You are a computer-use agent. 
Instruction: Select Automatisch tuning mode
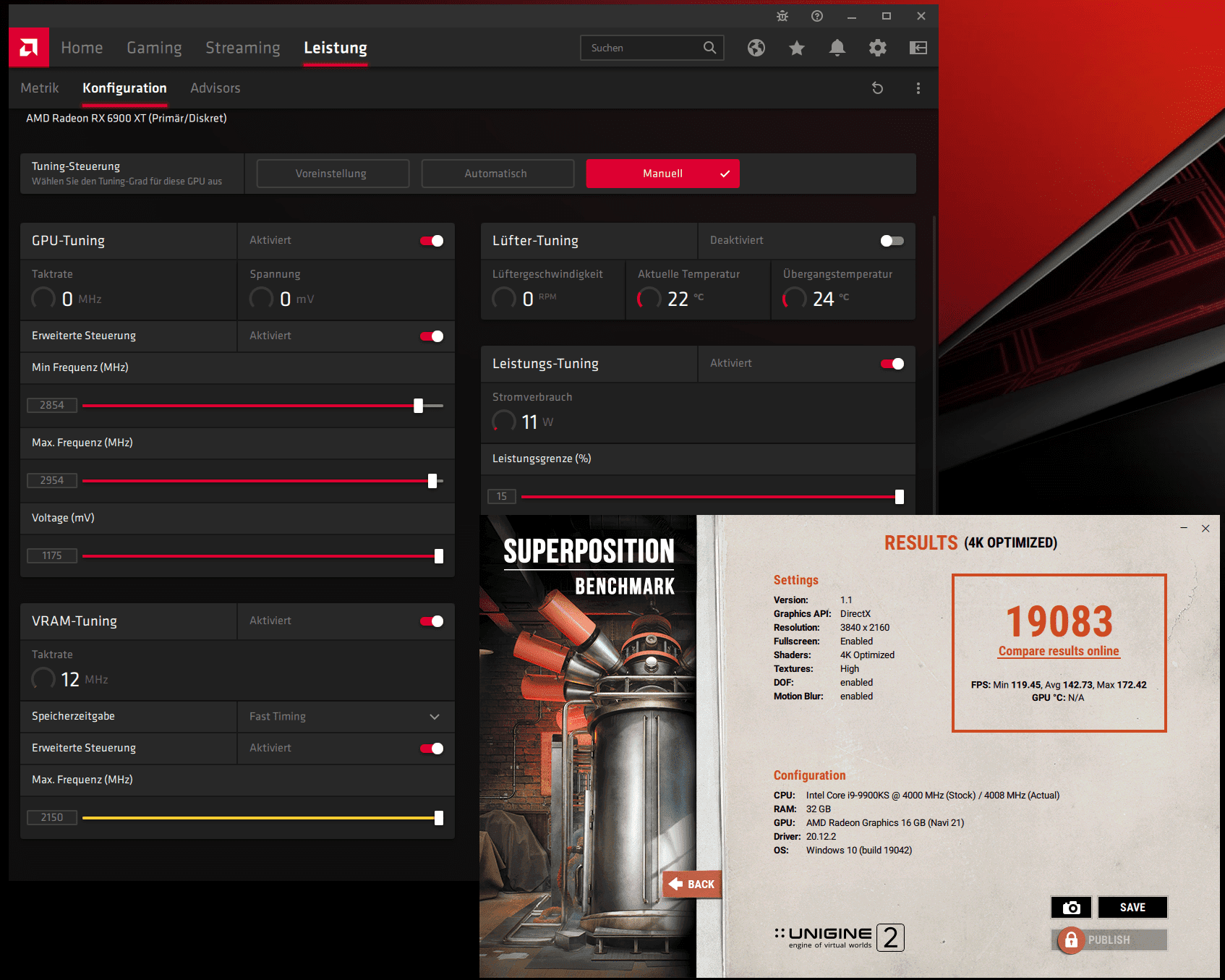click(498, 174)
